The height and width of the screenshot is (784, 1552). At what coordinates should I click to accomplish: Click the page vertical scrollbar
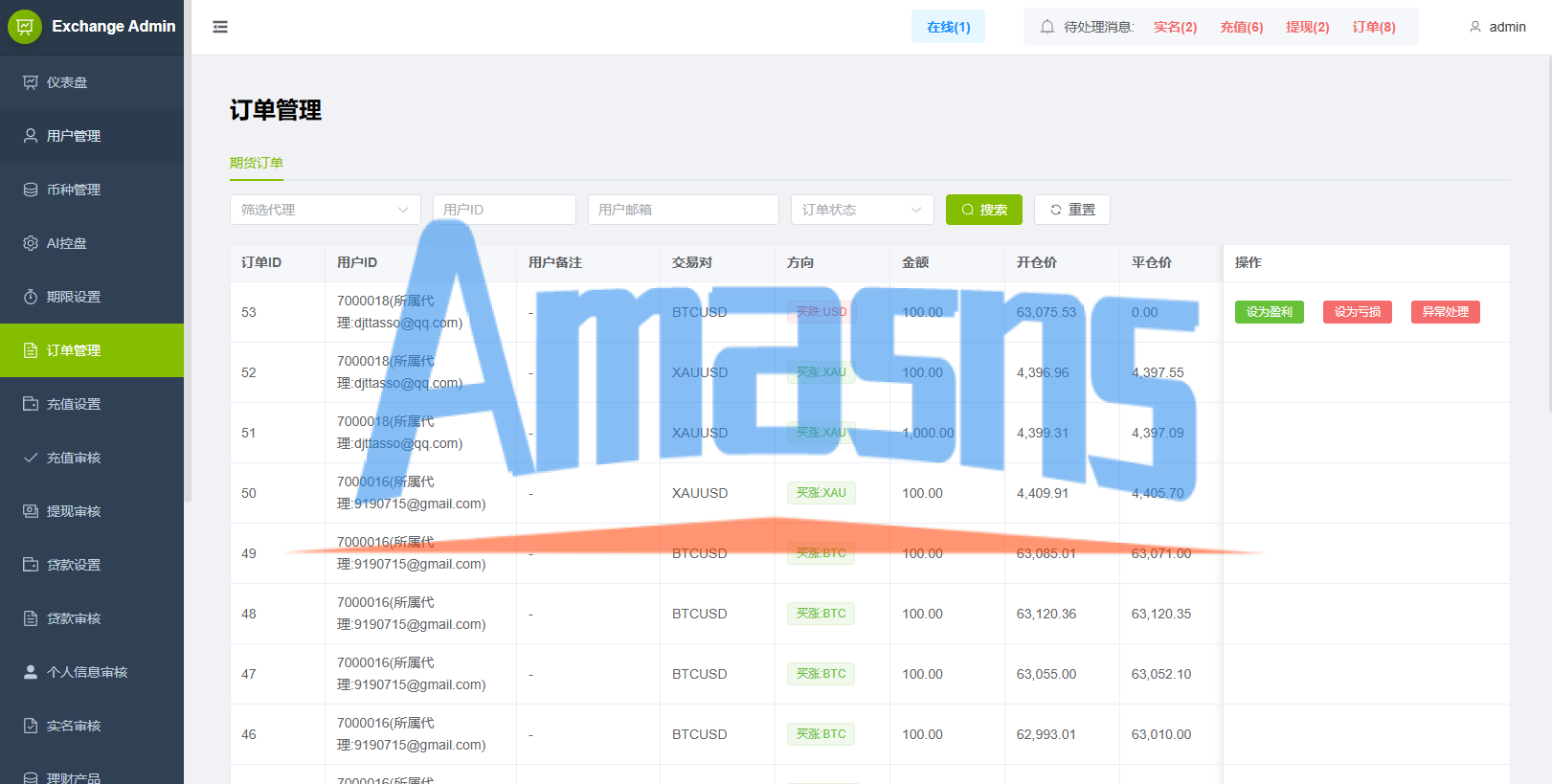[1548, 235]
